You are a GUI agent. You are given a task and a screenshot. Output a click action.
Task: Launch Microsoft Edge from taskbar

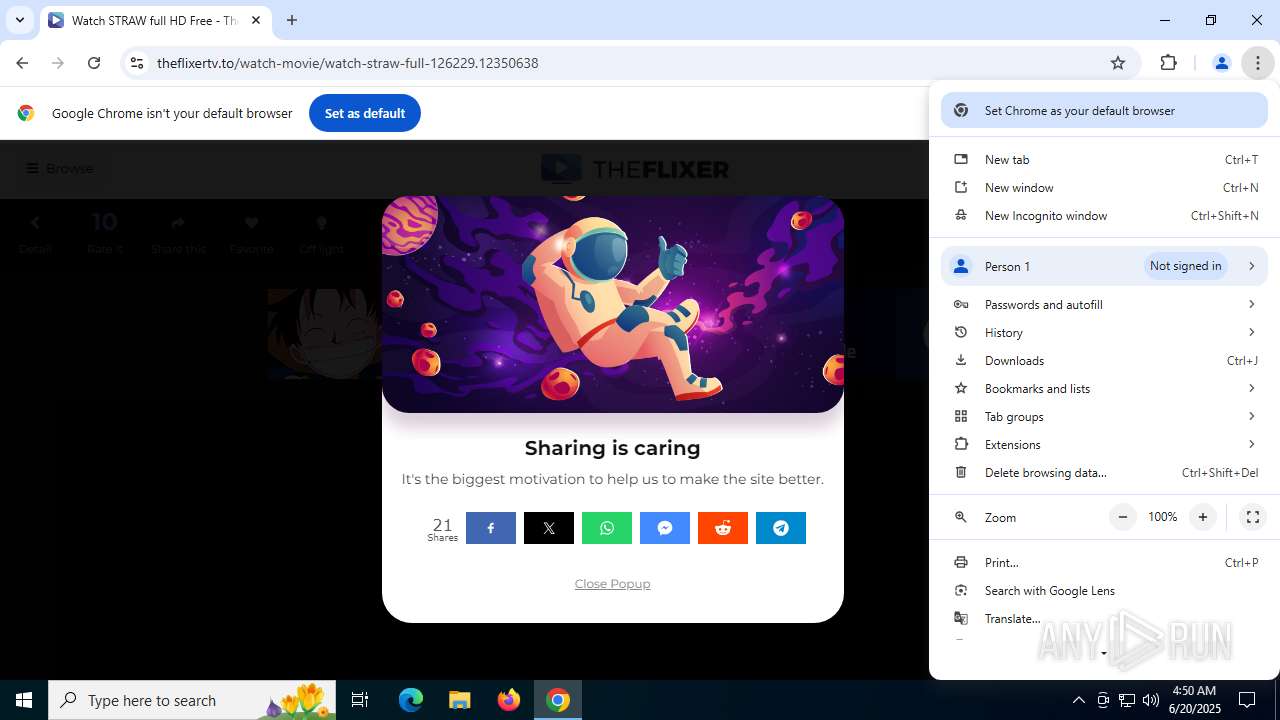pos(411,700)
